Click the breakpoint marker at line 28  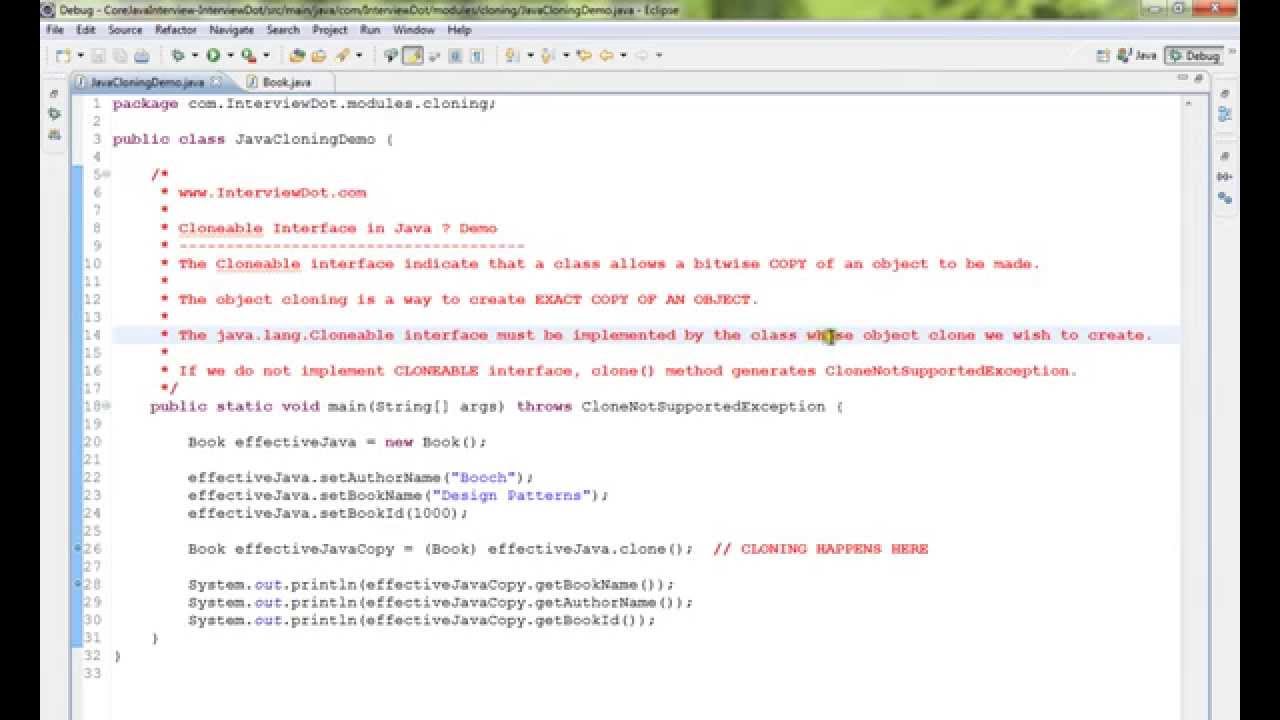77,584
